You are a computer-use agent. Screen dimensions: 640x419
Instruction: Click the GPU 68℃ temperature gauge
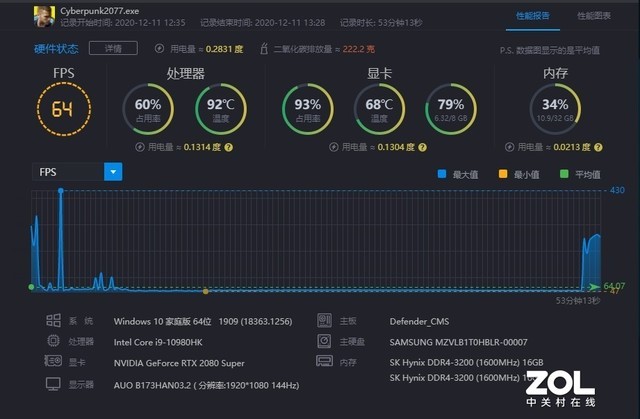pos(379,109)
